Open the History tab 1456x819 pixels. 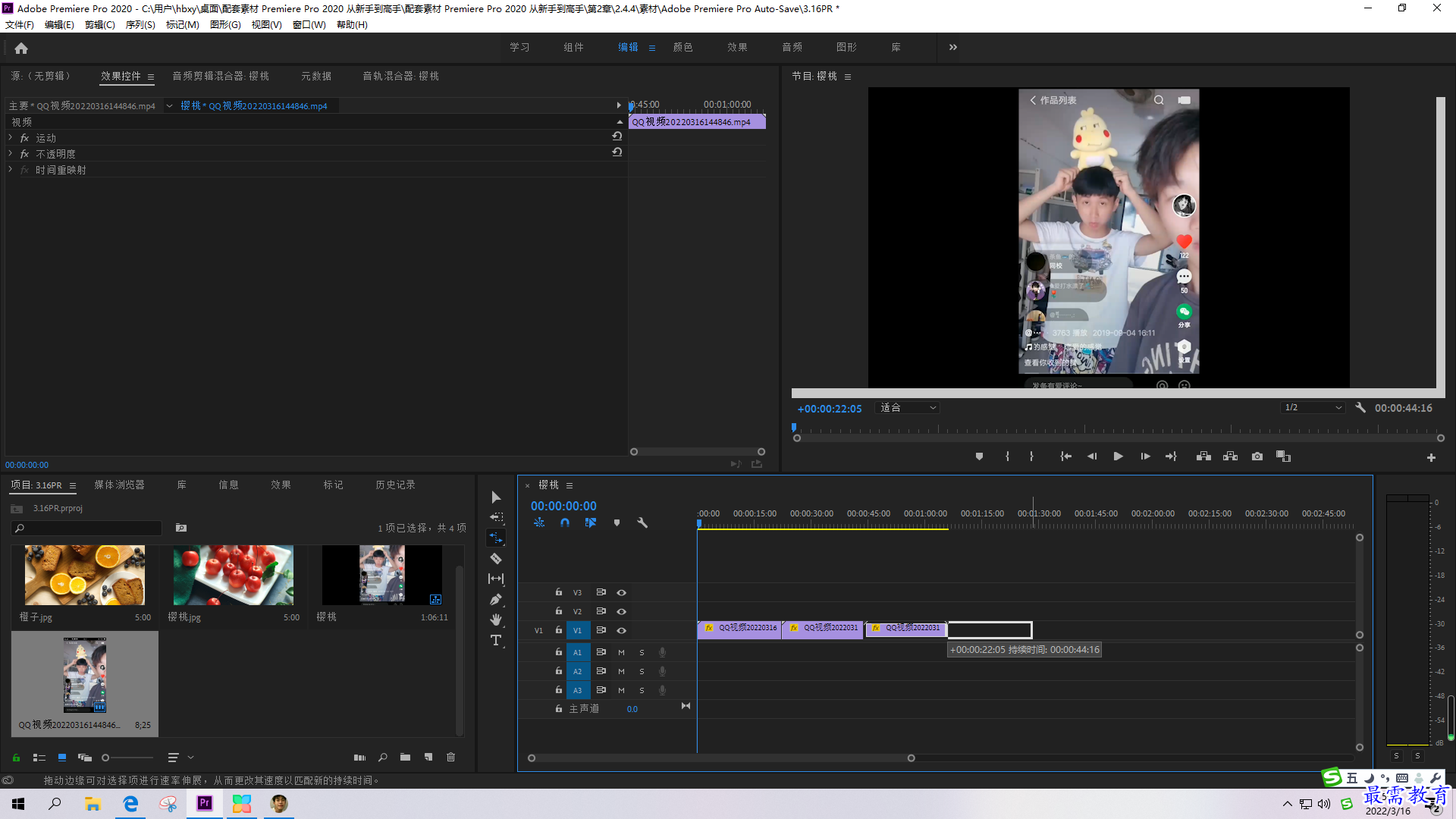coord(395,485)
